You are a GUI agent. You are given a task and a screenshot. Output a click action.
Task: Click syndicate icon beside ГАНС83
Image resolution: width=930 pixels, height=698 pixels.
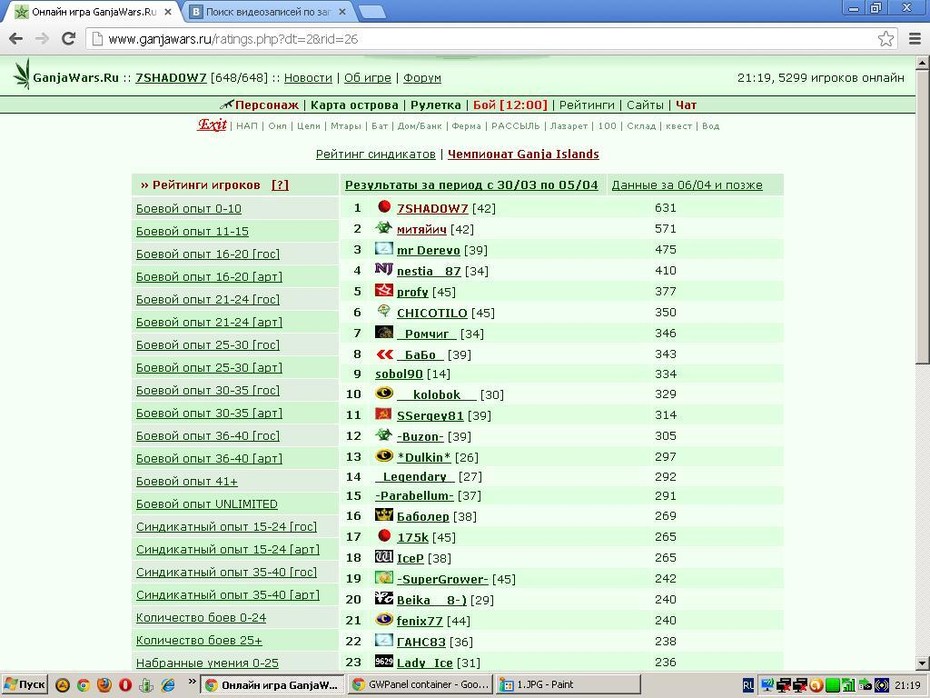click(x=384, y=640)
